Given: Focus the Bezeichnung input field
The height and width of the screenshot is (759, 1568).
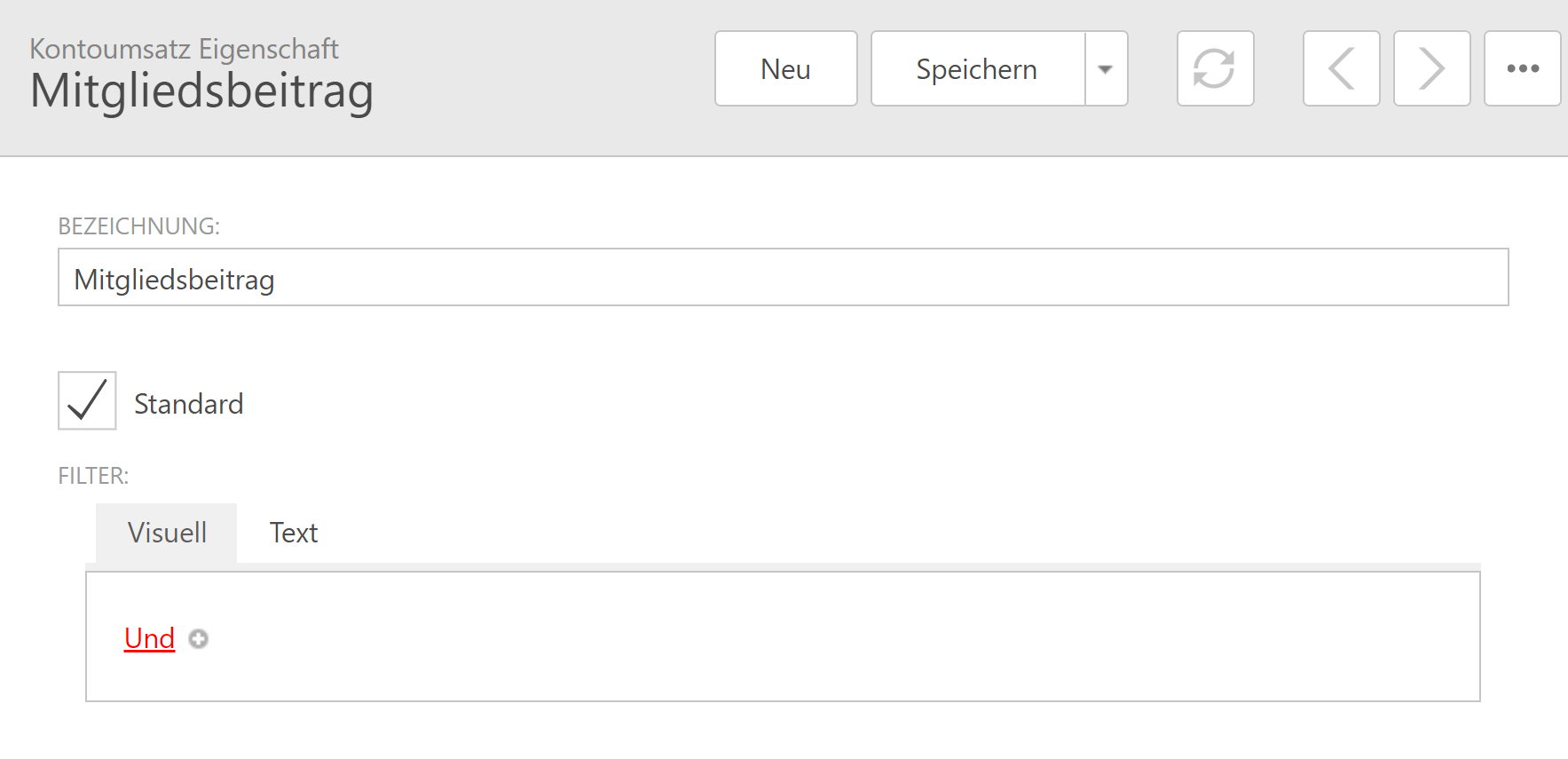Looking at the screenshot, I should click(x=783, y=278).
